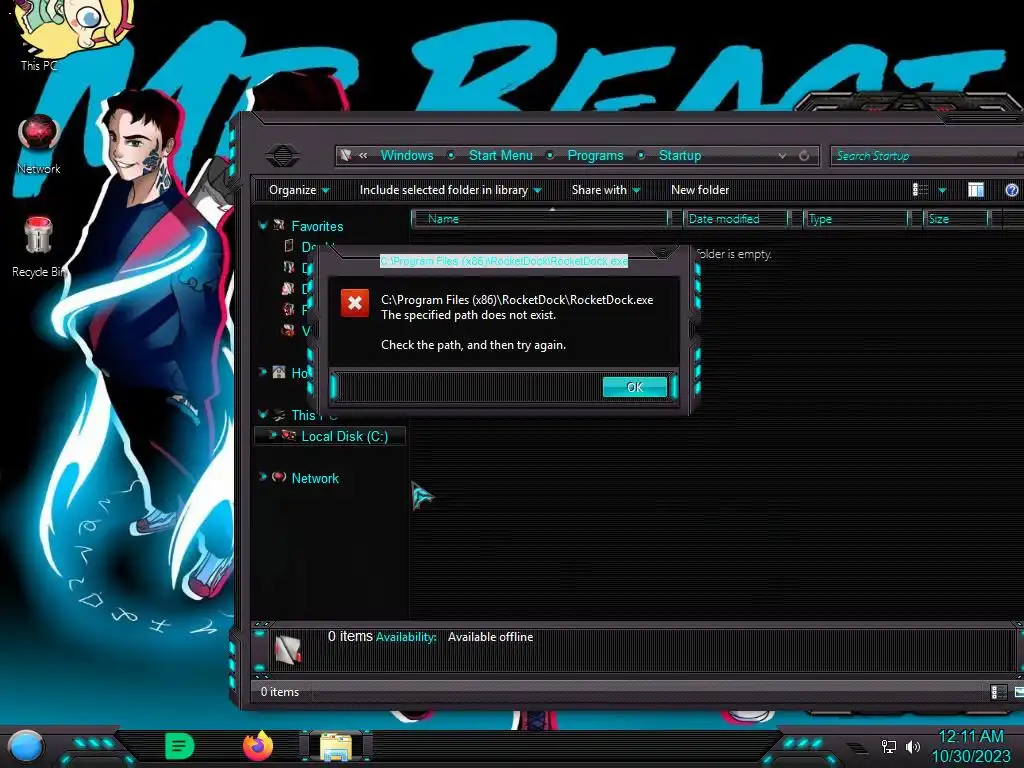This screenshot has width=1024, height=768.
Task: Open network status tray icon
Action: click(x=889, y=746)
